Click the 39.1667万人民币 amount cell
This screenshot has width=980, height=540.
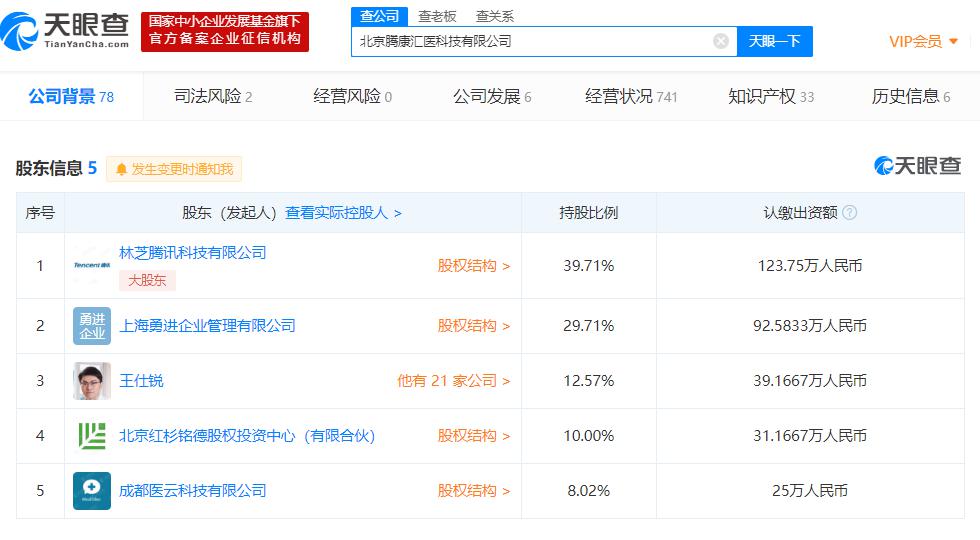tap(810, 381)
